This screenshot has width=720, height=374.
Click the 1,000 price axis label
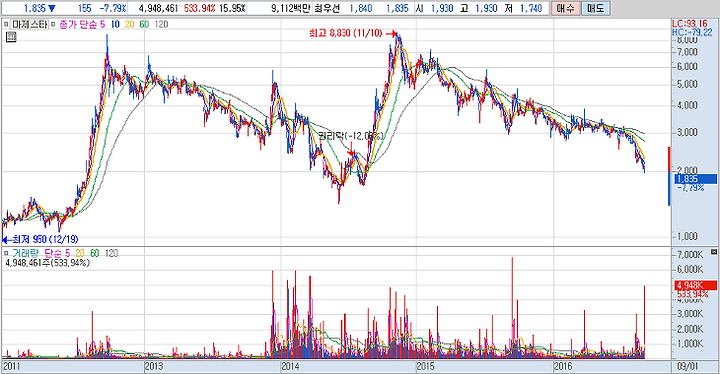687,236
